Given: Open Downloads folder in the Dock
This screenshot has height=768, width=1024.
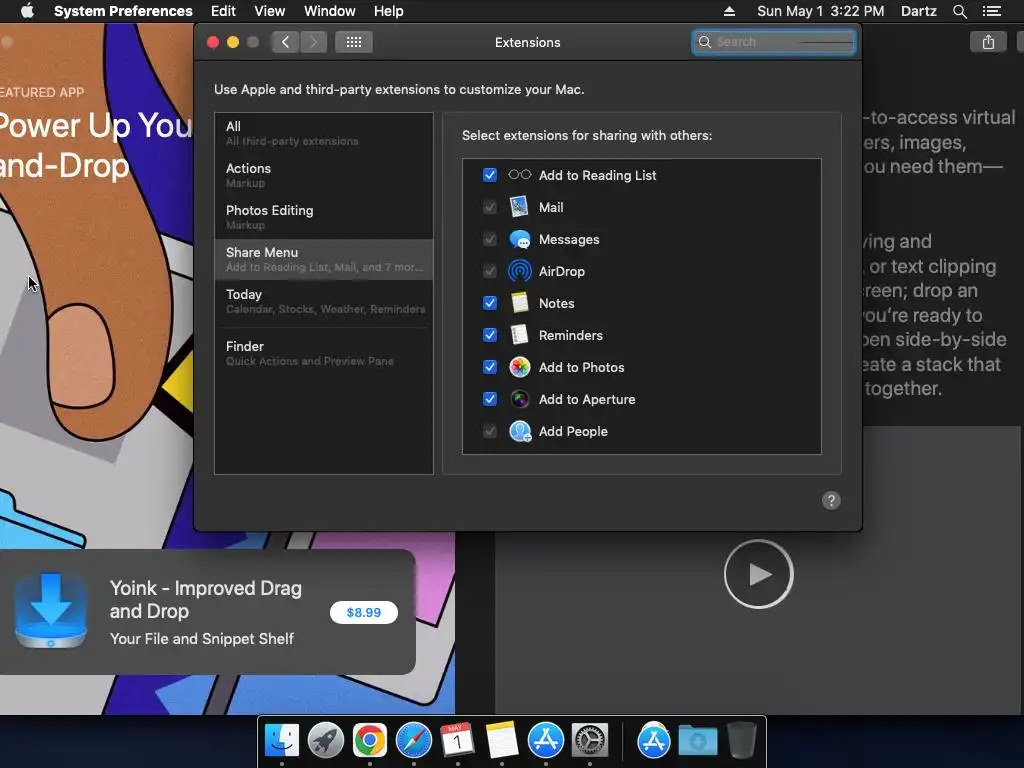Looking at the screenshot, I should coord(697,741).
